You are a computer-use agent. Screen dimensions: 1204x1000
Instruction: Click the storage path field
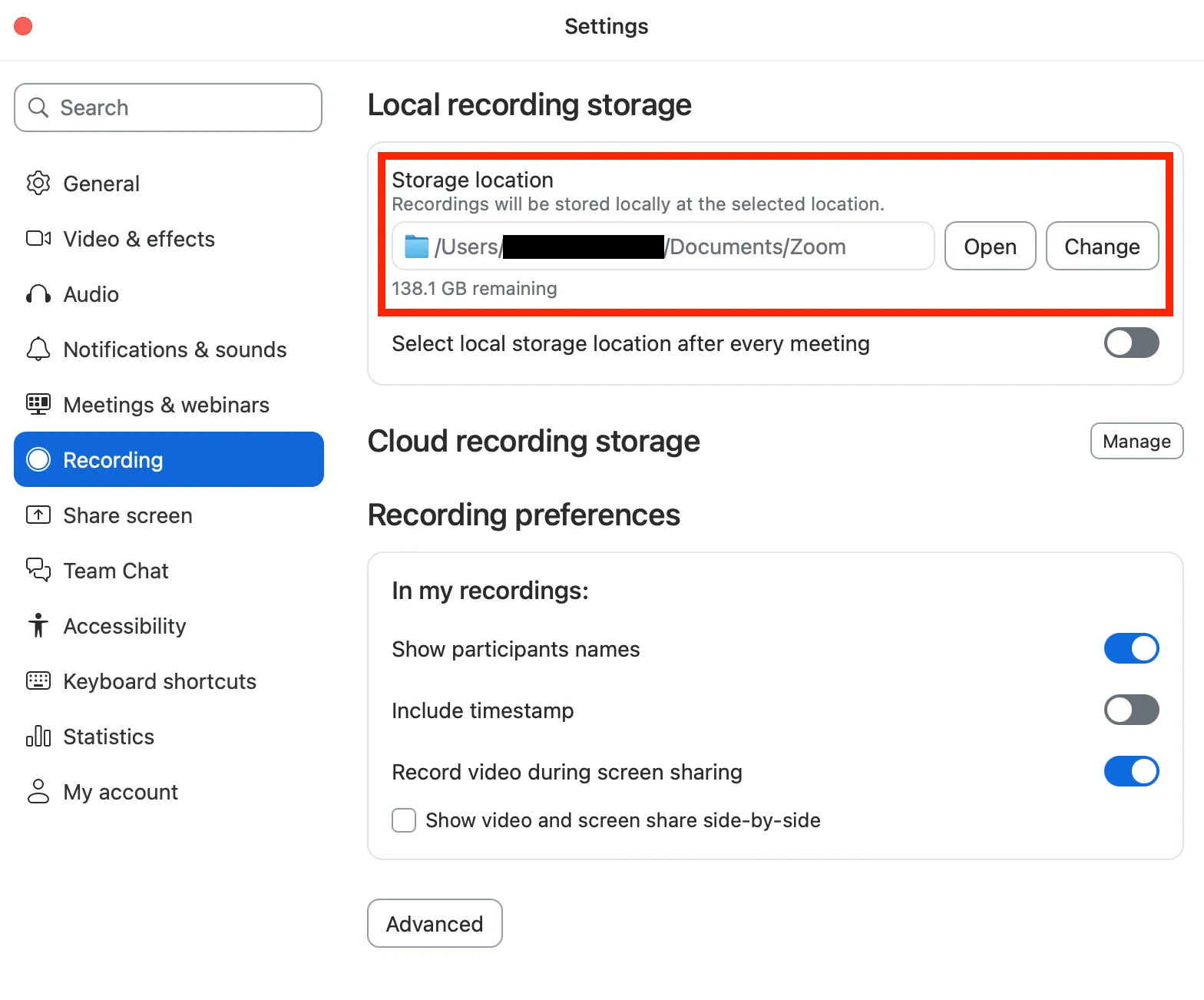pos(663,246)
